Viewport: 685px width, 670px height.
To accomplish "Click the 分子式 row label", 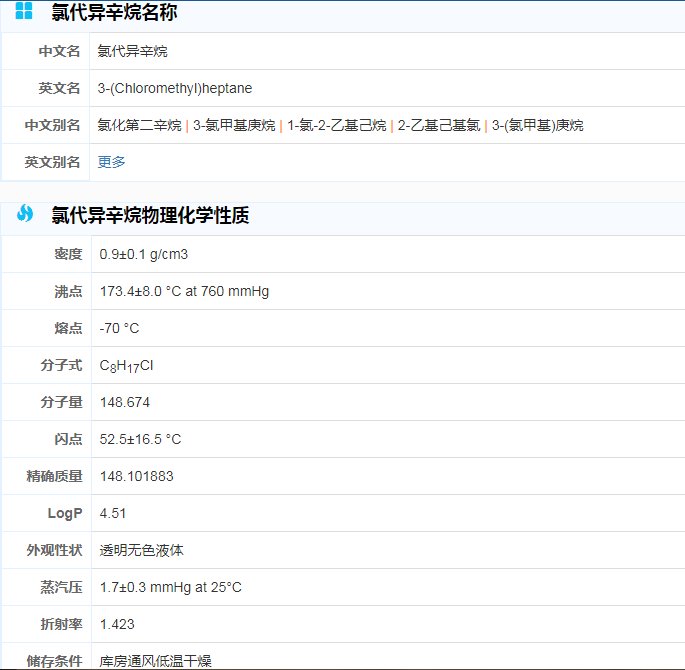I will pos(61,365).
